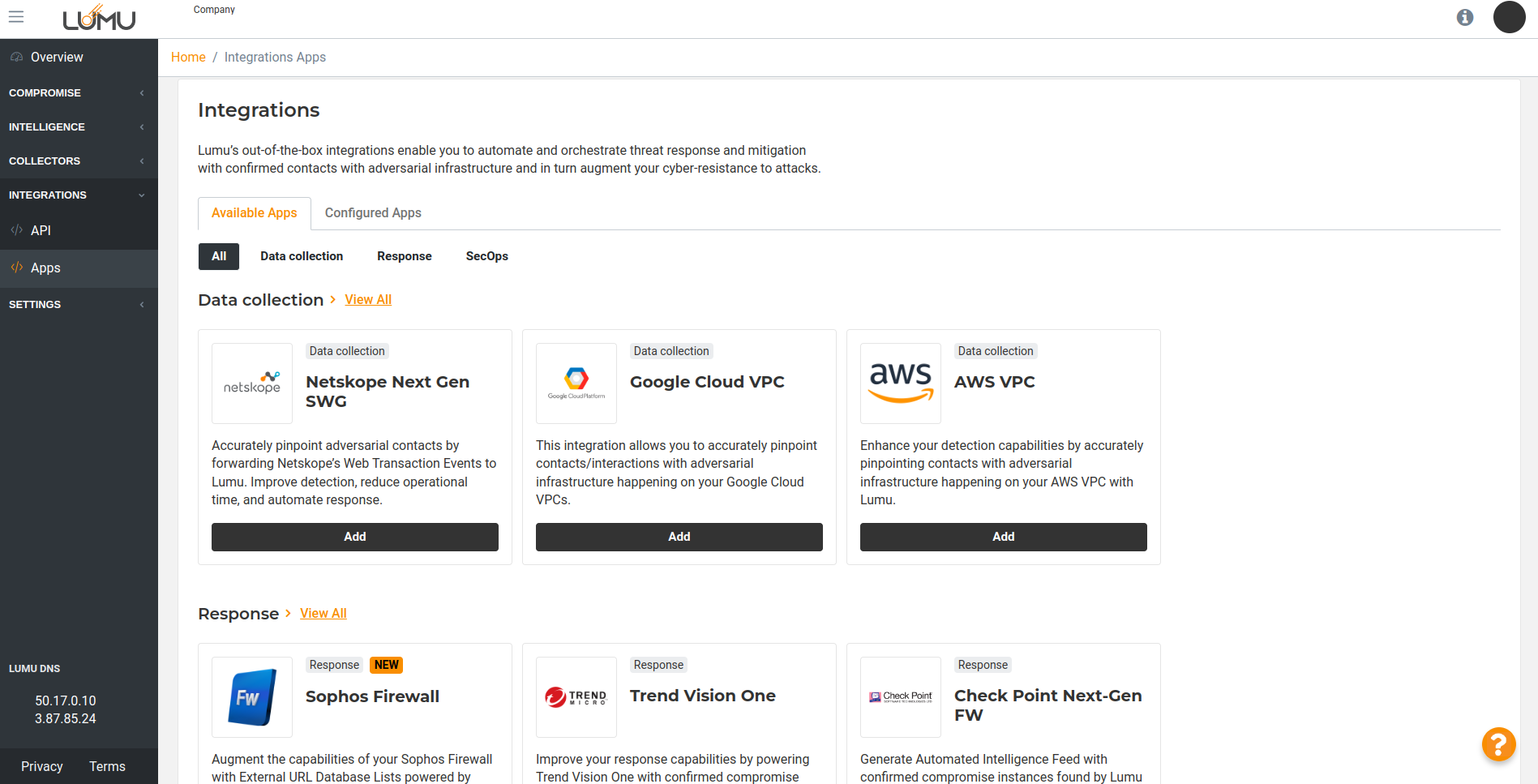1538x784 pixels.
Task: Expand the Collectors sidebar section
Action: coord(79,161)
